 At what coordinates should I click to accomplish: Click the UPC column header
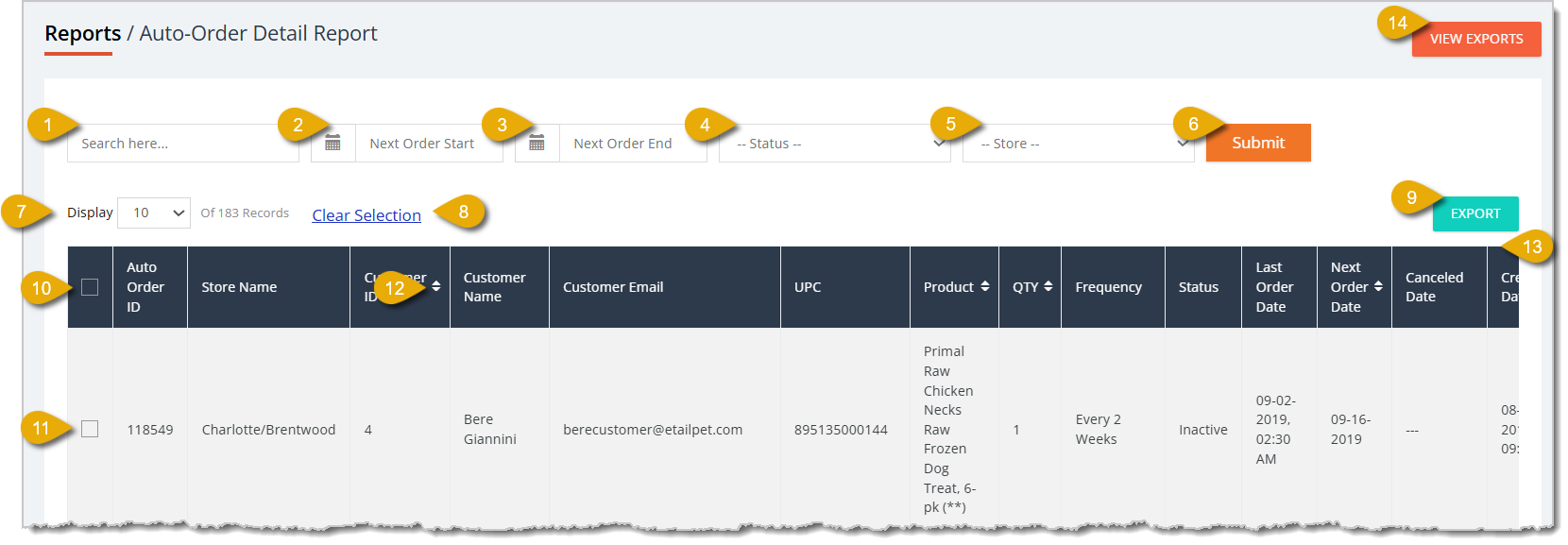pyautogui.click(x=845, y=287)
